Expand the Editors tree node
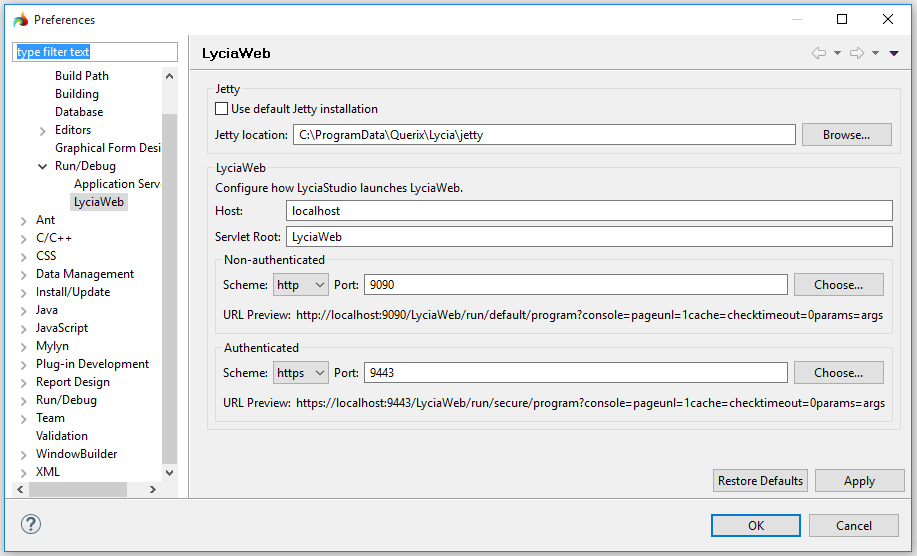Viewport: 917px width, 556px height. 42,130
